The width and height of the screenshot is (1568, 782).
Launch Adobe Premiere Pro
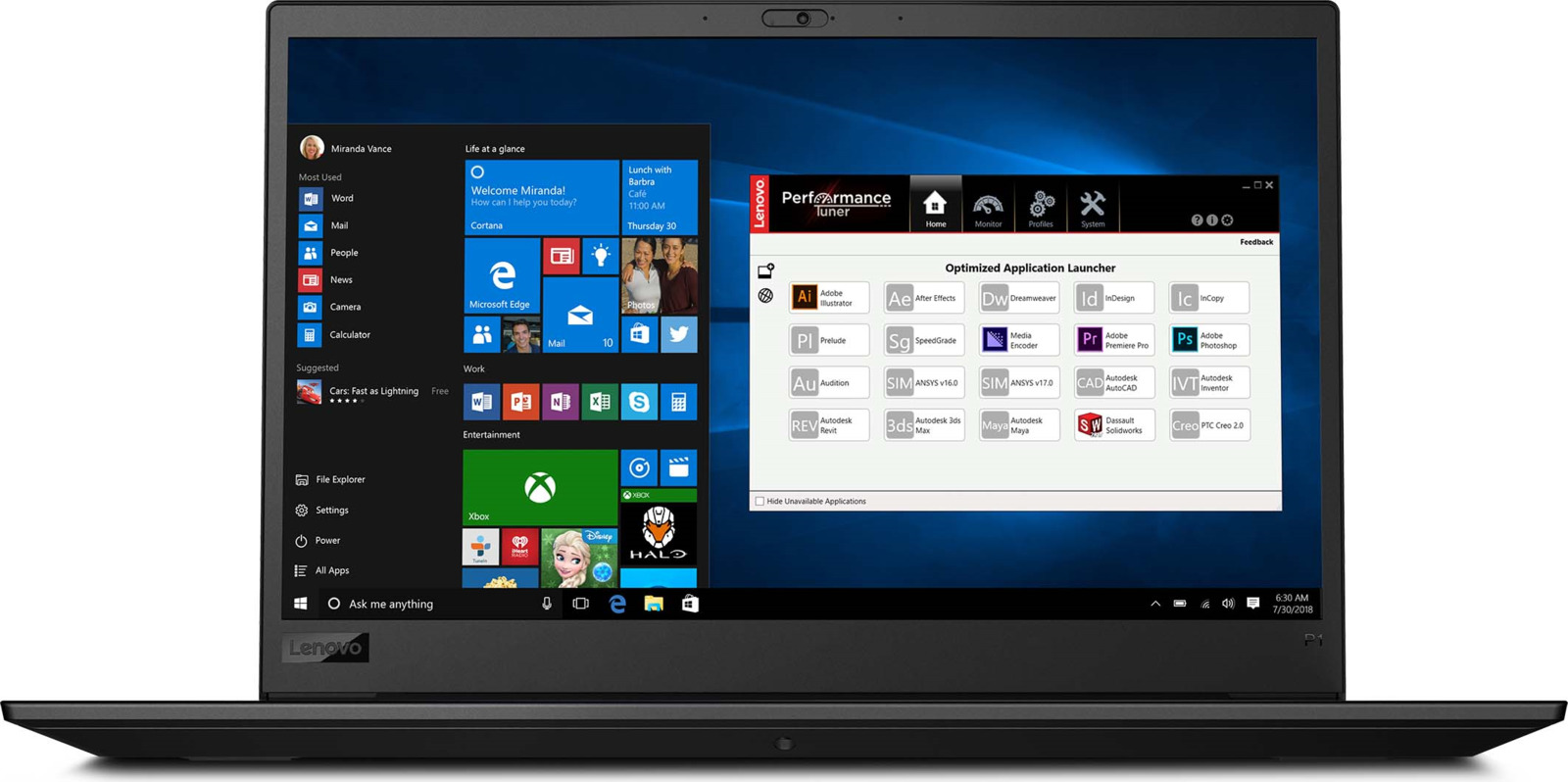pos(1114,340)
